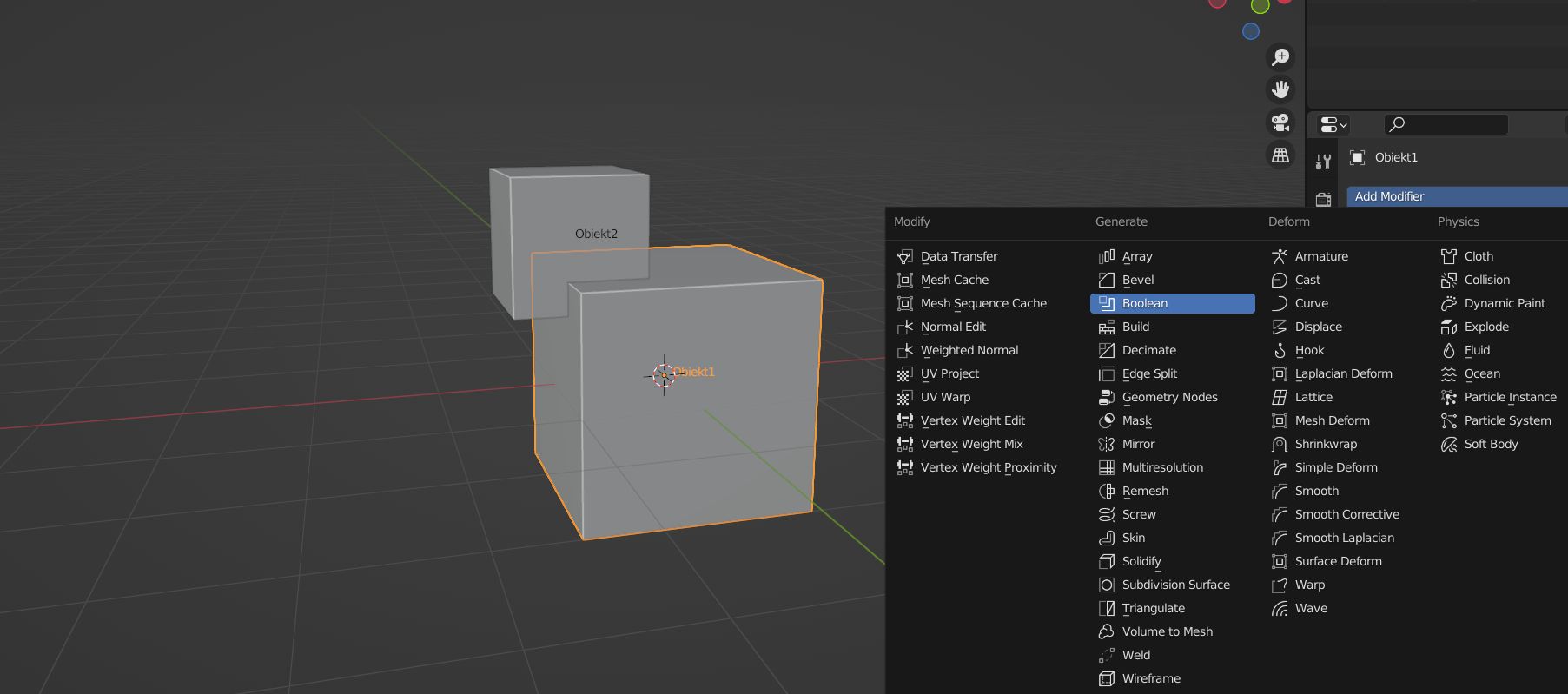This screenshot has width=1568, height=694.
Task: Add the Mirror modifier
Action: 1138,444
